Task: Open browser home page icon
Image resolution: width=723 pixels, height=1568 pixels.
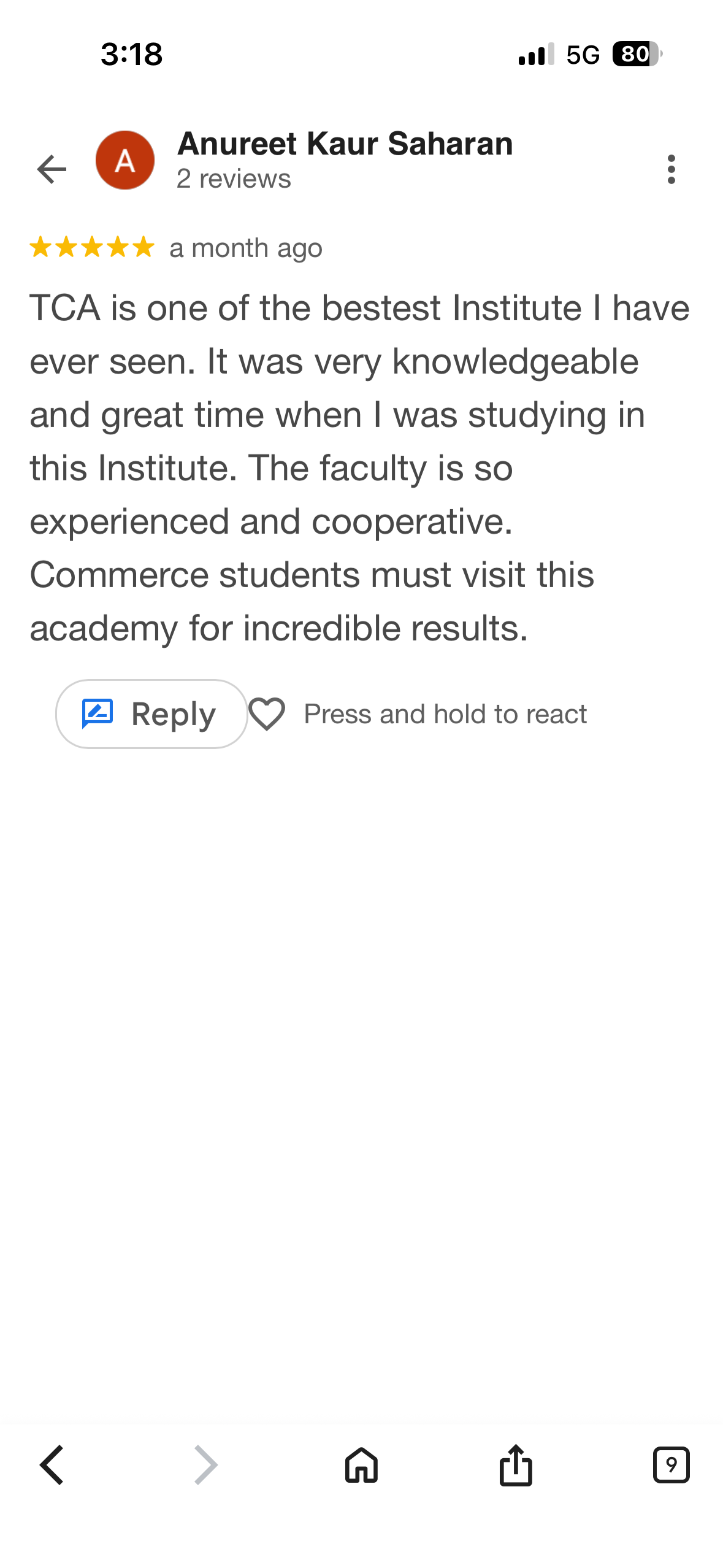Action: (361, 1465)
